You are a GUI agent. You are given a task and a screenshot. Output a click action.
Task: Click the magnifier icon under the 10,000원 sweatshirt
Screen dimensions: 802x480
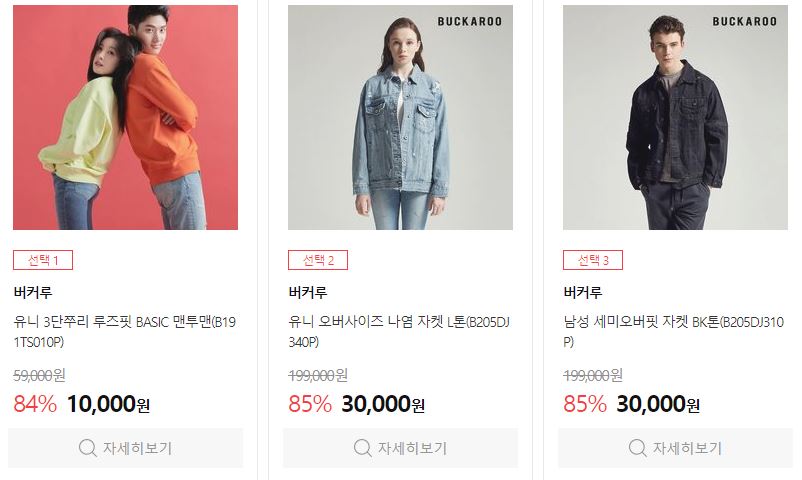click(x=87, y=448)
